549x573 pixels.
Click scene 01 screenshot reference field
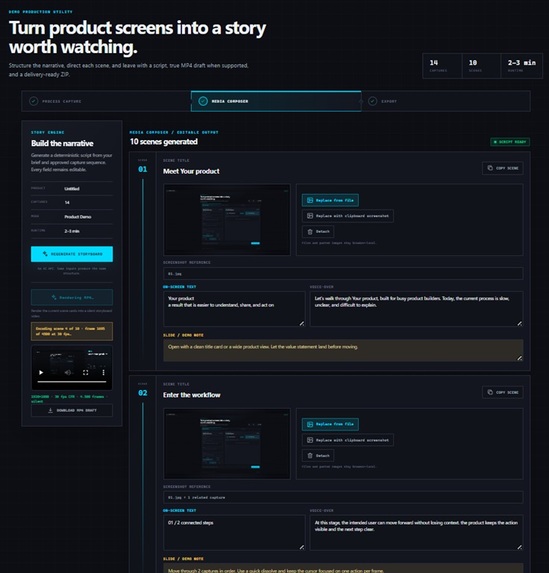343,274
